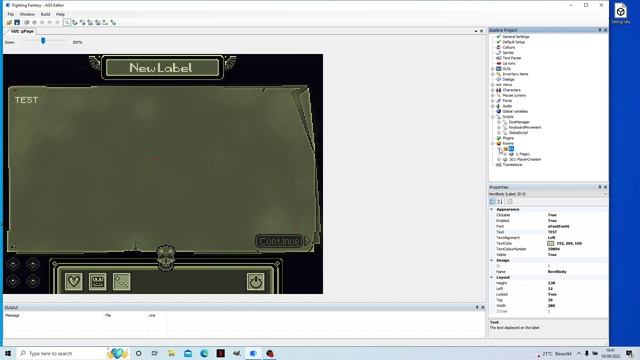Open the File menu
Image resolution: width=640 pixels, height=360 pixels.
pos(11,14)
